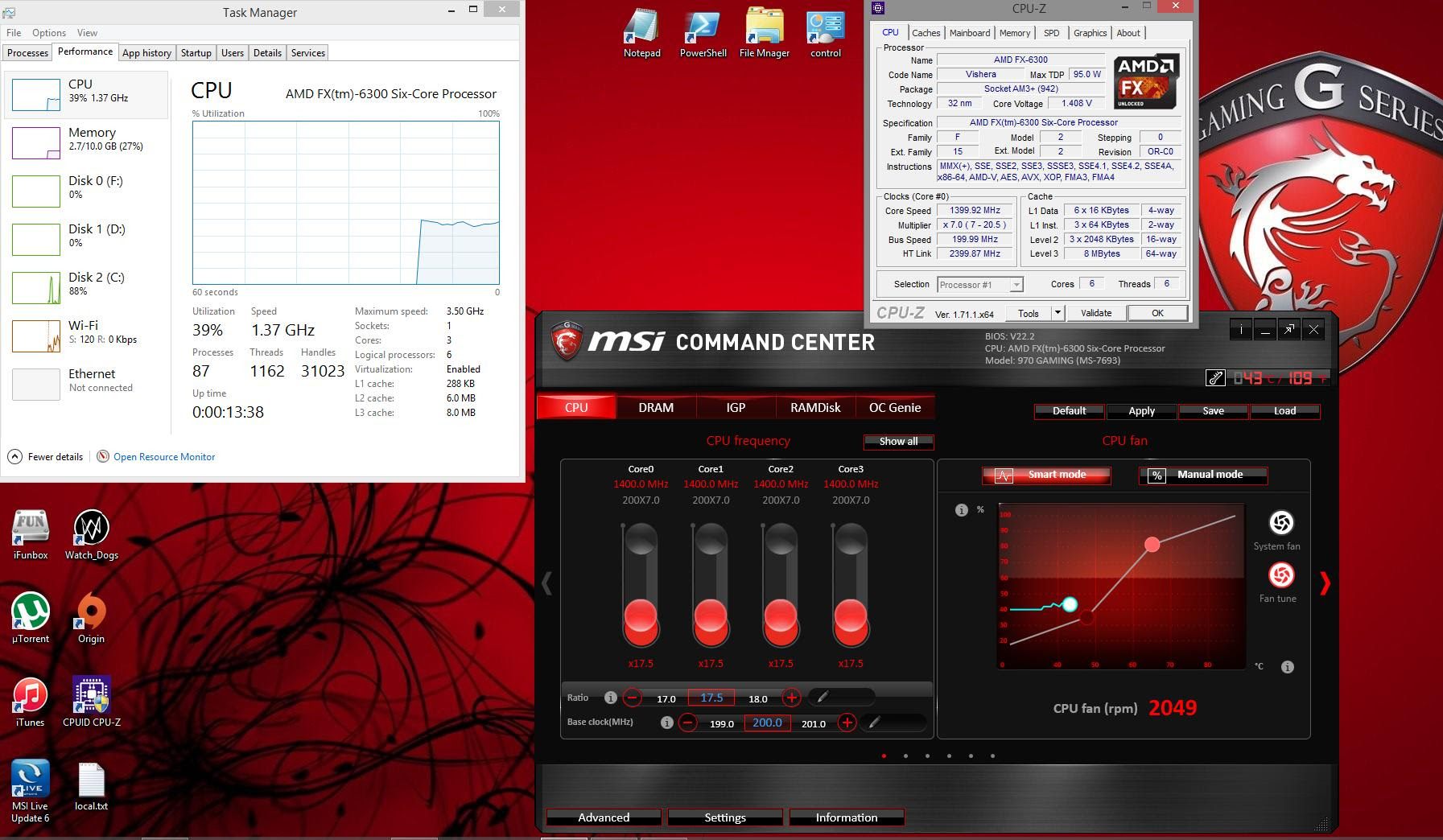Click the Command Center info 'i' icon
Screen dimensions: 1443x840
(1241, 329)
